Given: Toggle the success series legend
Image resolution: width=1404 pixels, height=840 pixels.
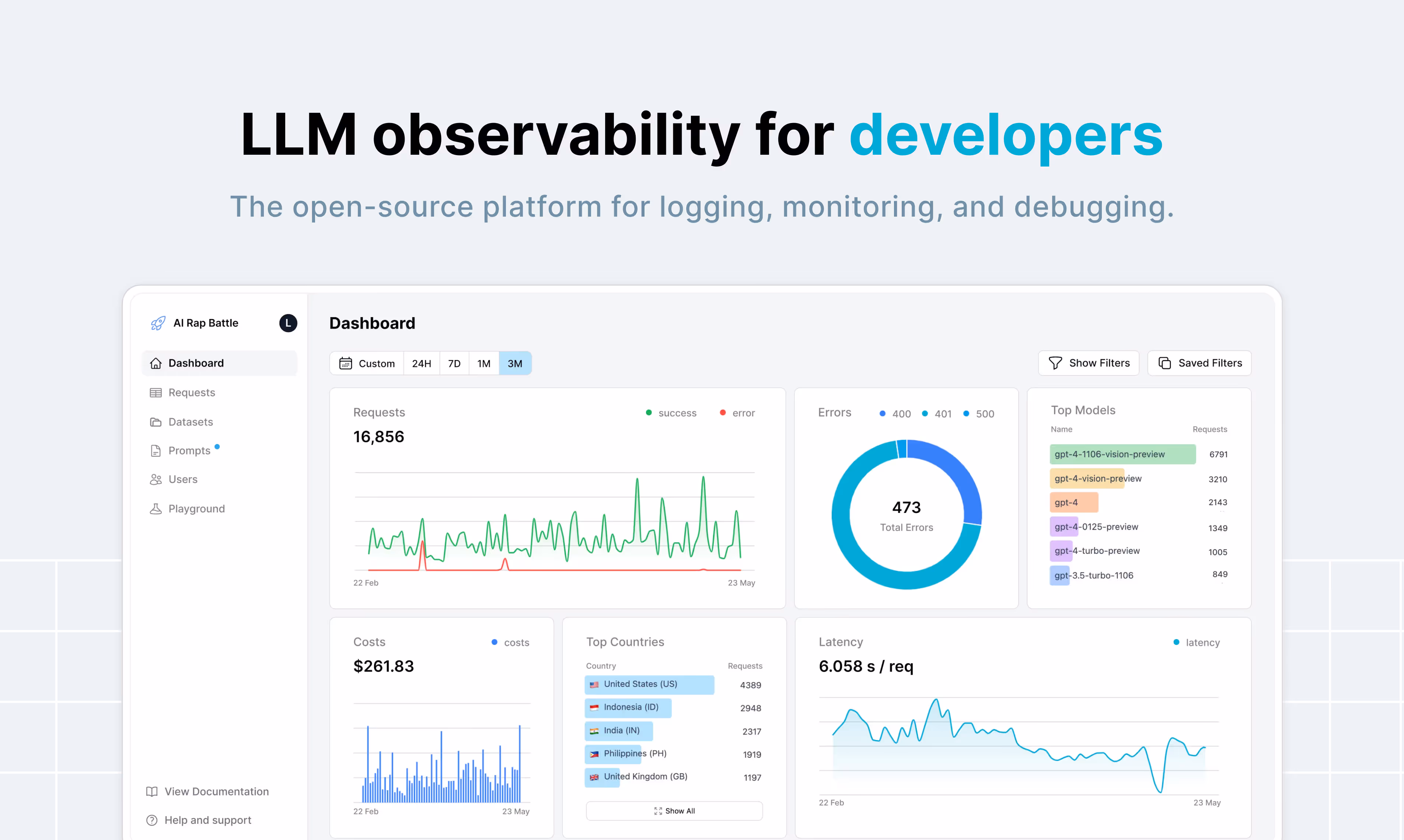Looking at the screenshot, I should click(x=671, y=413).
